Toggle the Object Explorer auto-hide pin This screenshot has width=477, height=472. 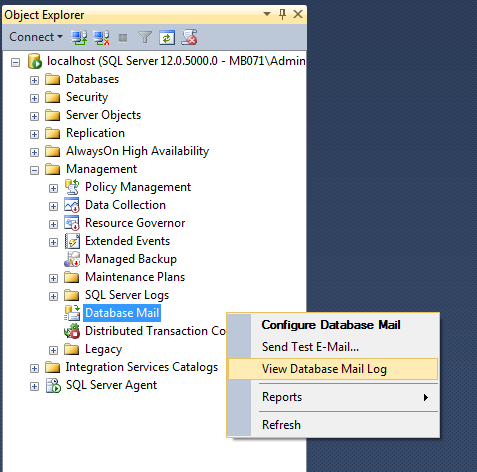coord(282,14)
